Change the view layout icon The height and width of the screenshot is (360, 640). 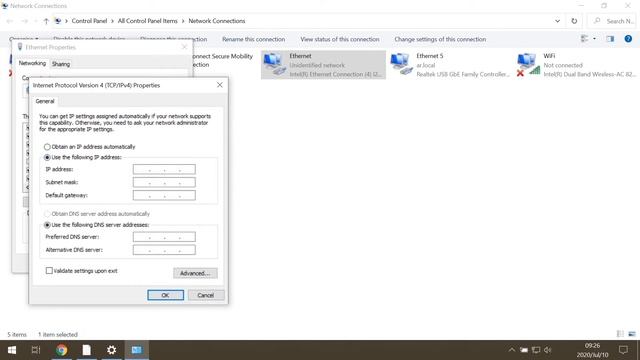point(584,39)
